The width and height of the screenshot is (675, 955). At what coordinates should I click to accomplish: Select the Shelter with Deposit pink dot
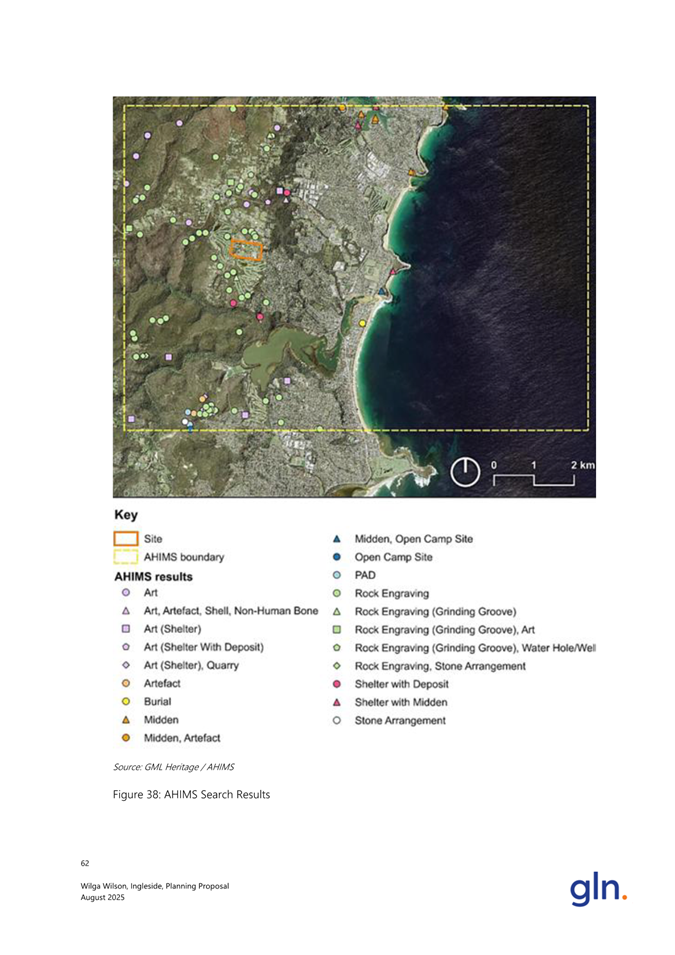[x=338, y=683]
